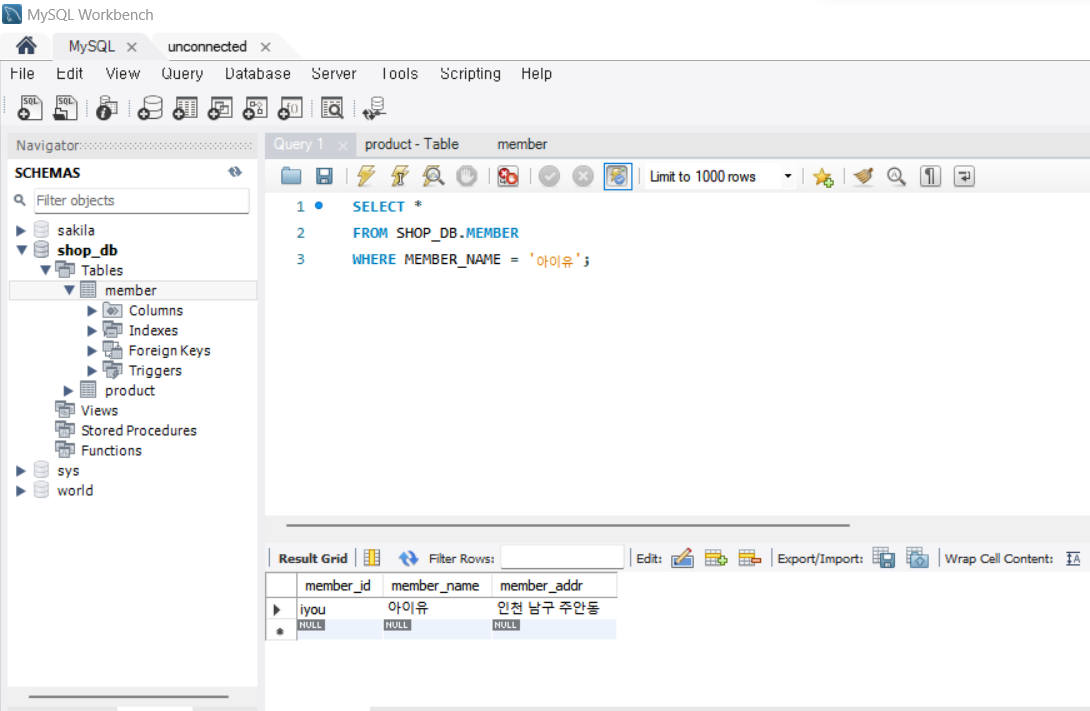Search table data icon in main toolbar
The image size is (1090, 711).
(332, 108)
